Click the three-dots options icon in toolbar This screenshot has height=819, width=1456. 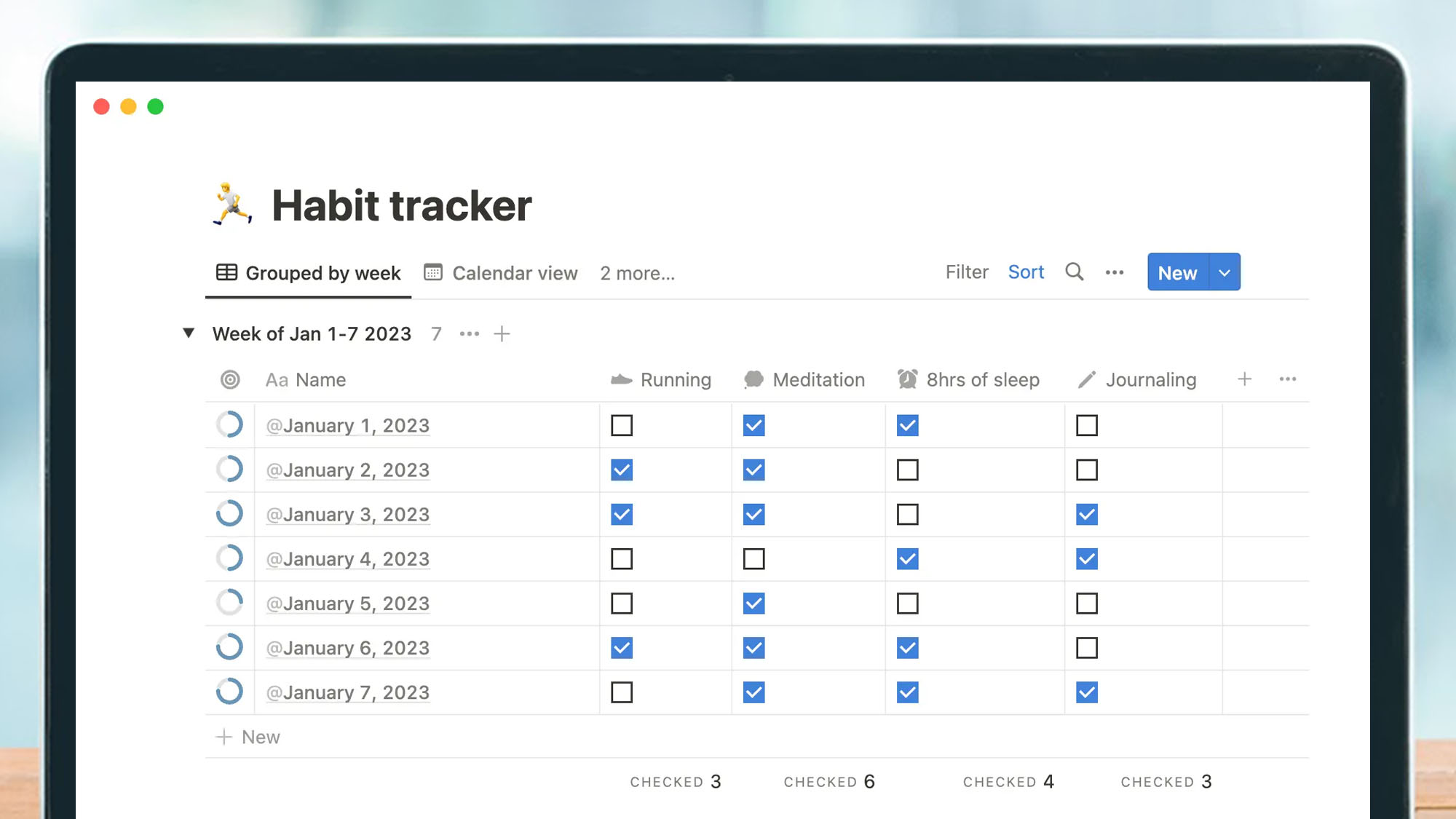coord(1114,272)
